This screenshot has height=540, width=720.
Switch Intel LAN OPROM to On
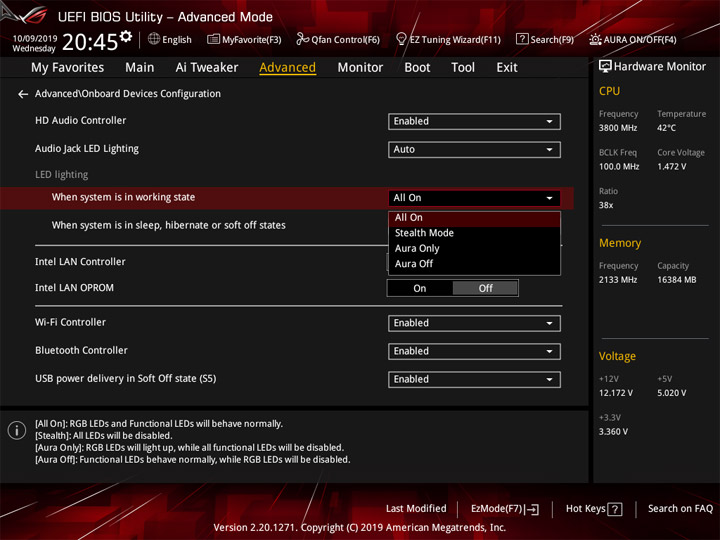(420, 288)
